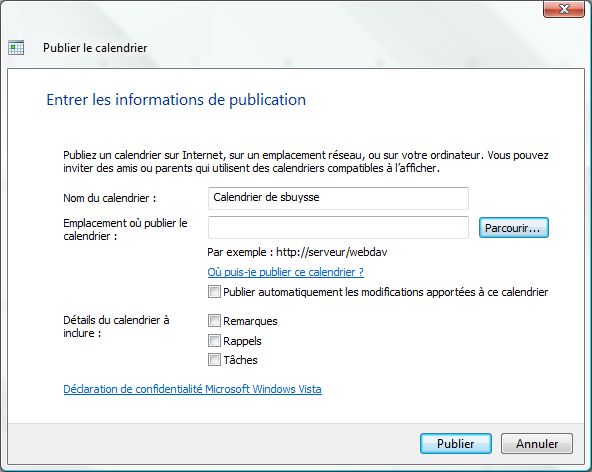Click the 'Par exemple : http://serveur/webdav' hint text

tap(297, 252)
